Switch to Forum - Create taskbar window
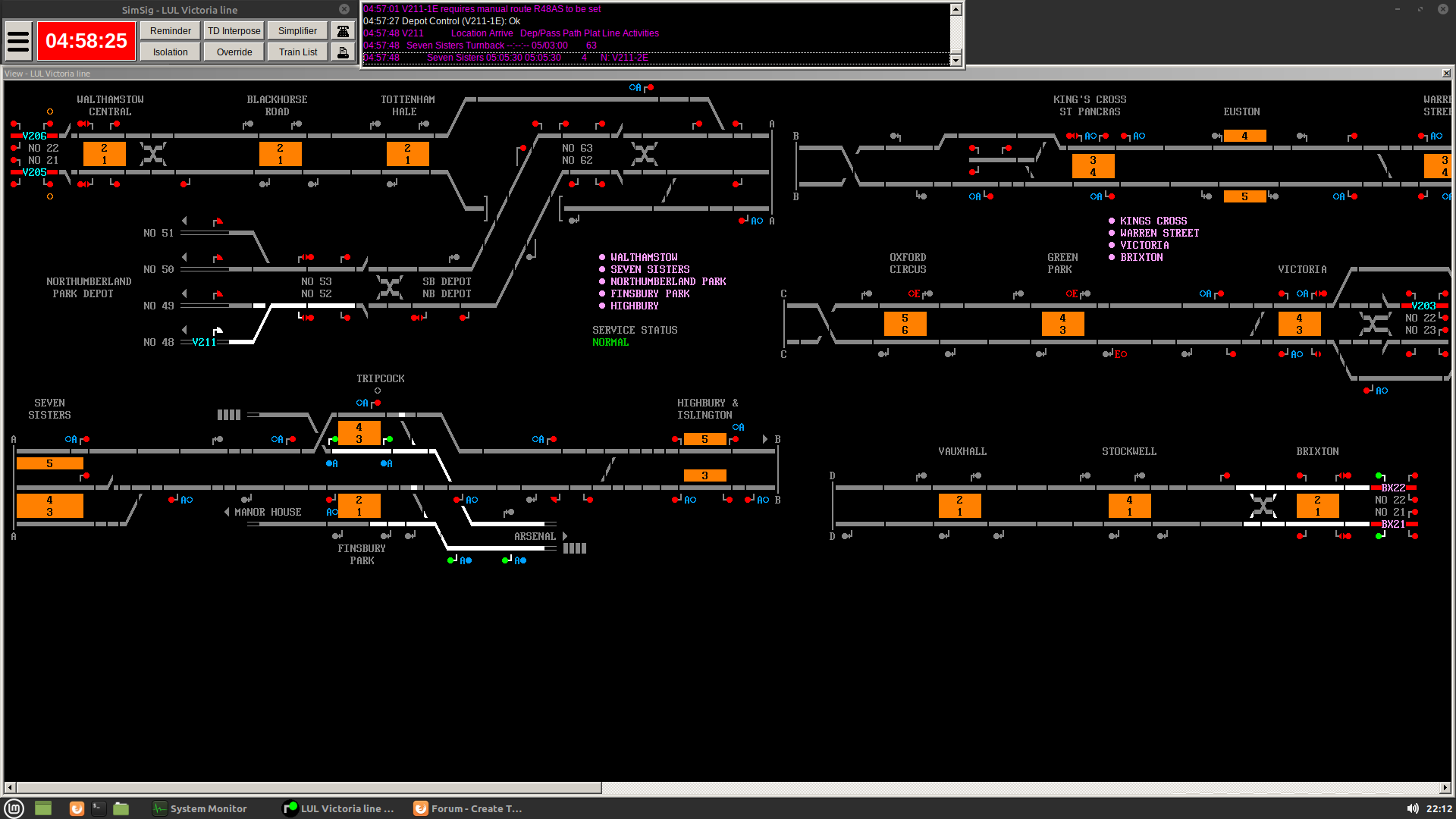The height and width of the screenshot is (819, 1456). tap(469, 808)
